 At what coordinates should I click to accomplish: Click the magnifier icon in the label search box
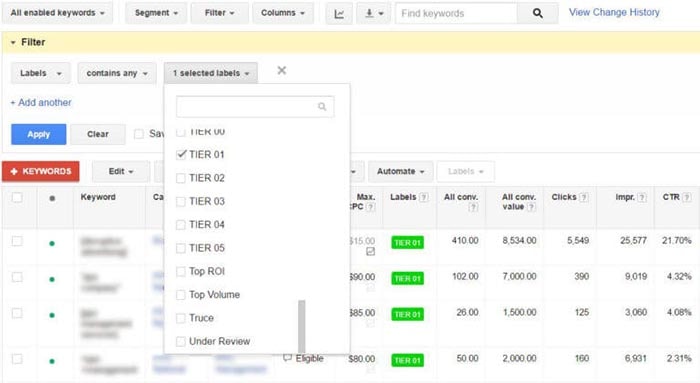(x=322, y=107)
